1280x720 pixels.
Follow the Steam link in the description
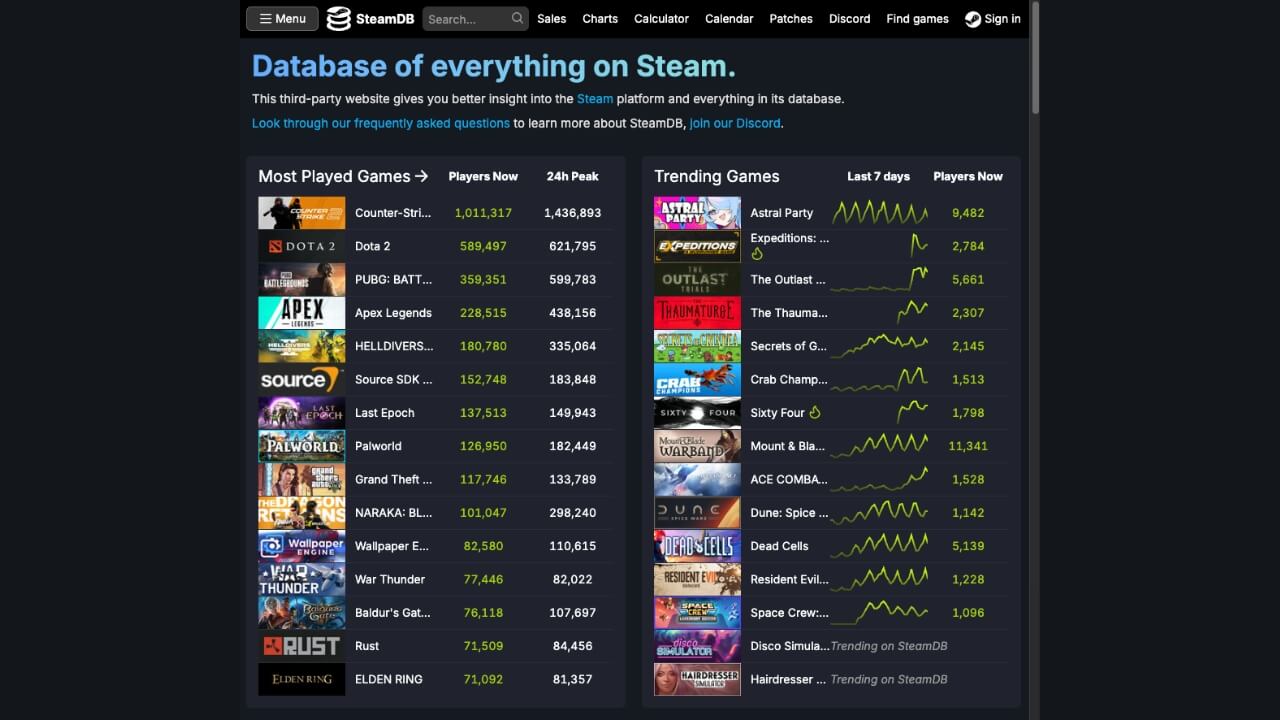(595, 99)
